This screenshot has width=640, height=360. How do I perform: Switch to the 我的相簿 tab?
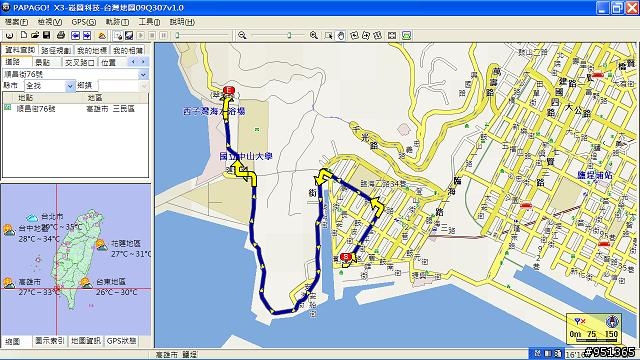point(128,51)
